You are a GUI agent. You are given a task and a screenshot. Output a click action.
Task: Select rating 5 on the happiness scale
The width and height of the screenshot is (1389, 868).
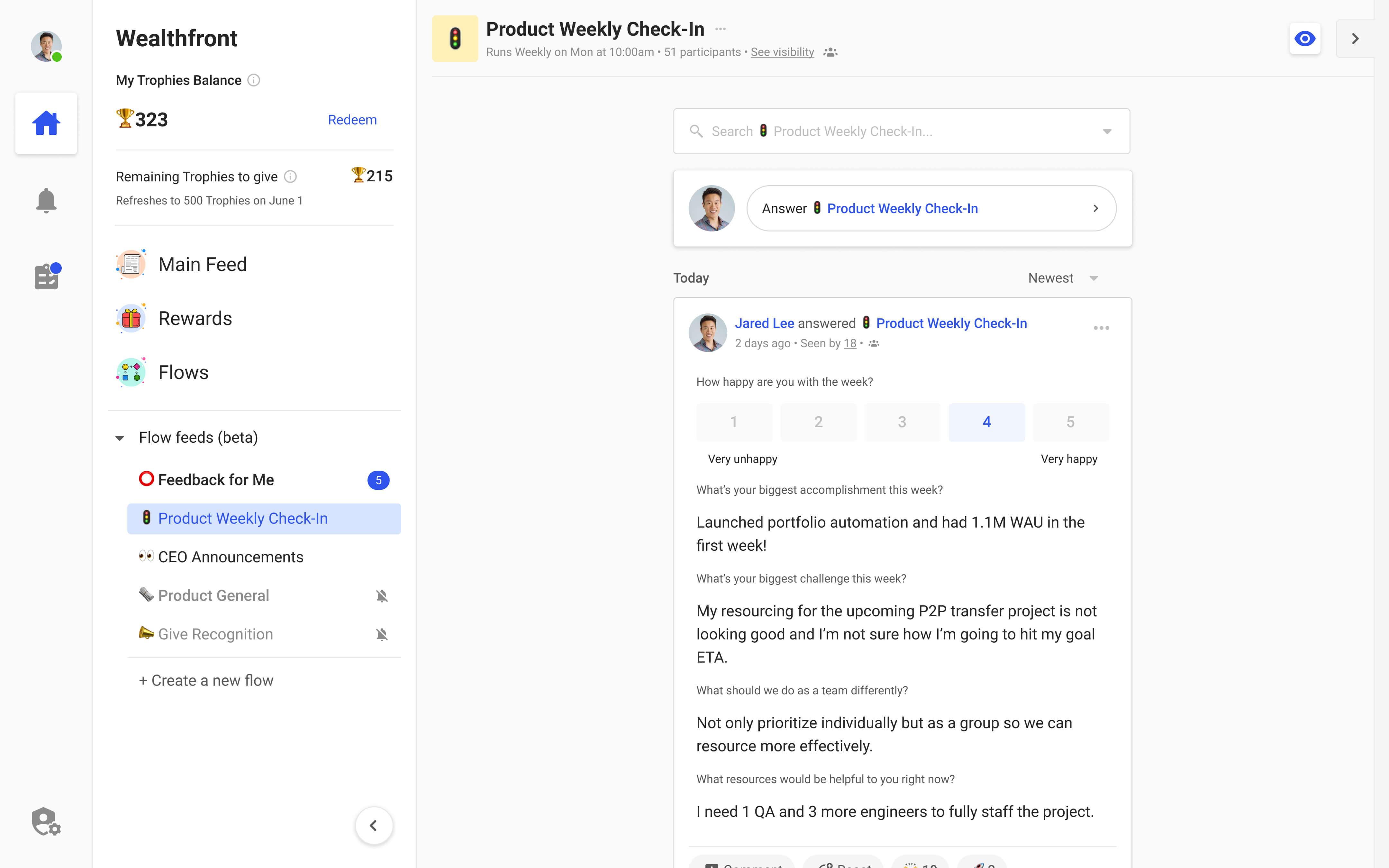pos(1070,422)
